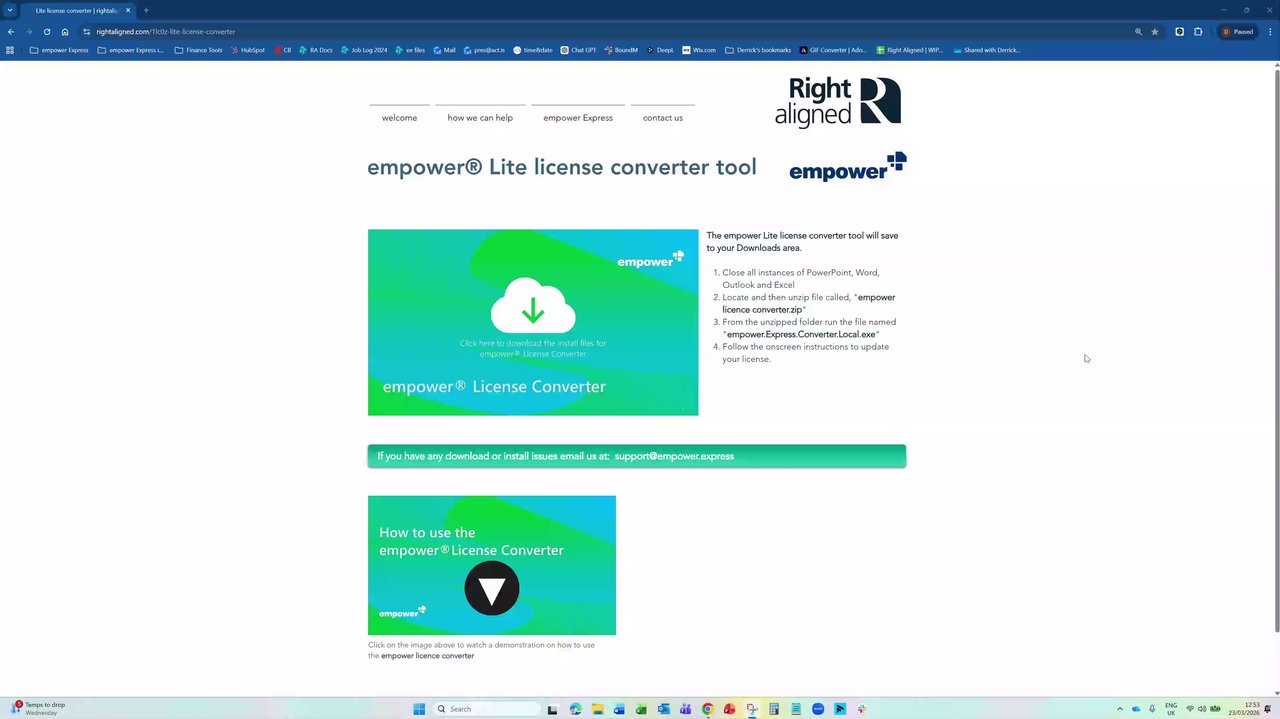Click the Paused profile button

(1238, 32)
